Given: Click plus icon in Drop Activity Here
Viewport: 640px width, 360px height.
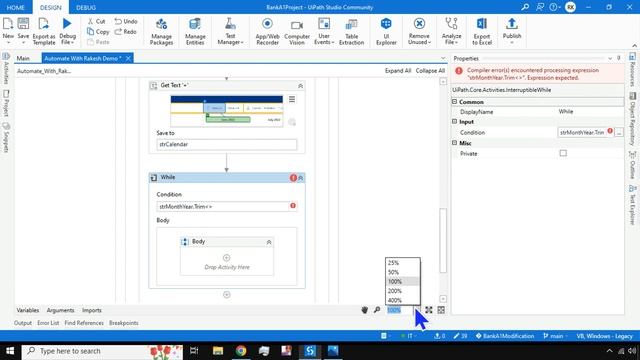Looking at the screenshot, I should tap(227, 258).
